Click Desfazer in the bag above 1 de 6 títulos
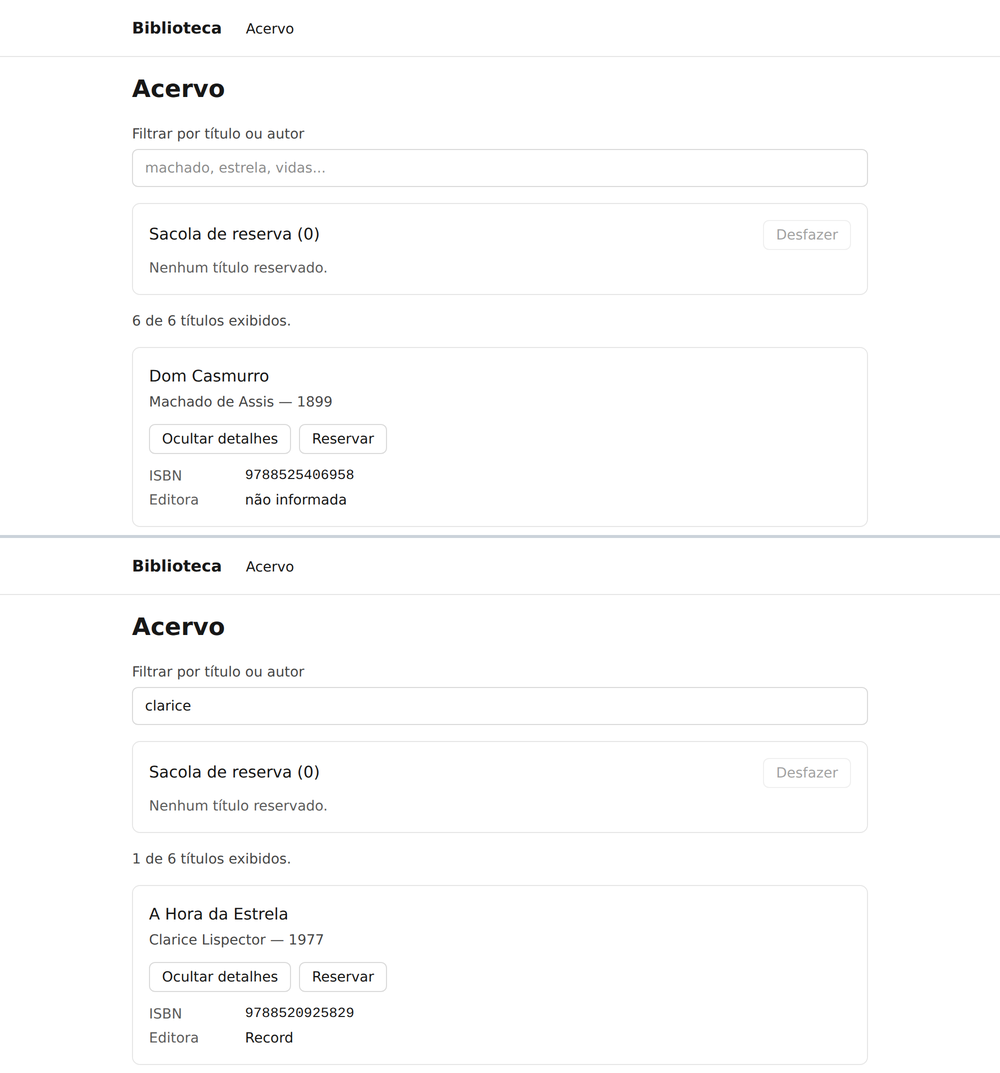Viewport: 1000px width, 1073px height. (806, 773)
